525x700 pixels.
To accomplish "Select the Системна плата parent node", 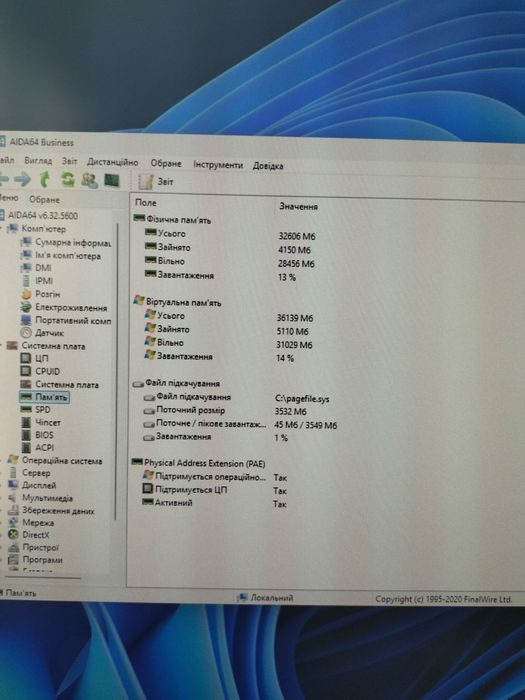I will pyautogui.click(x=53, y=346).
